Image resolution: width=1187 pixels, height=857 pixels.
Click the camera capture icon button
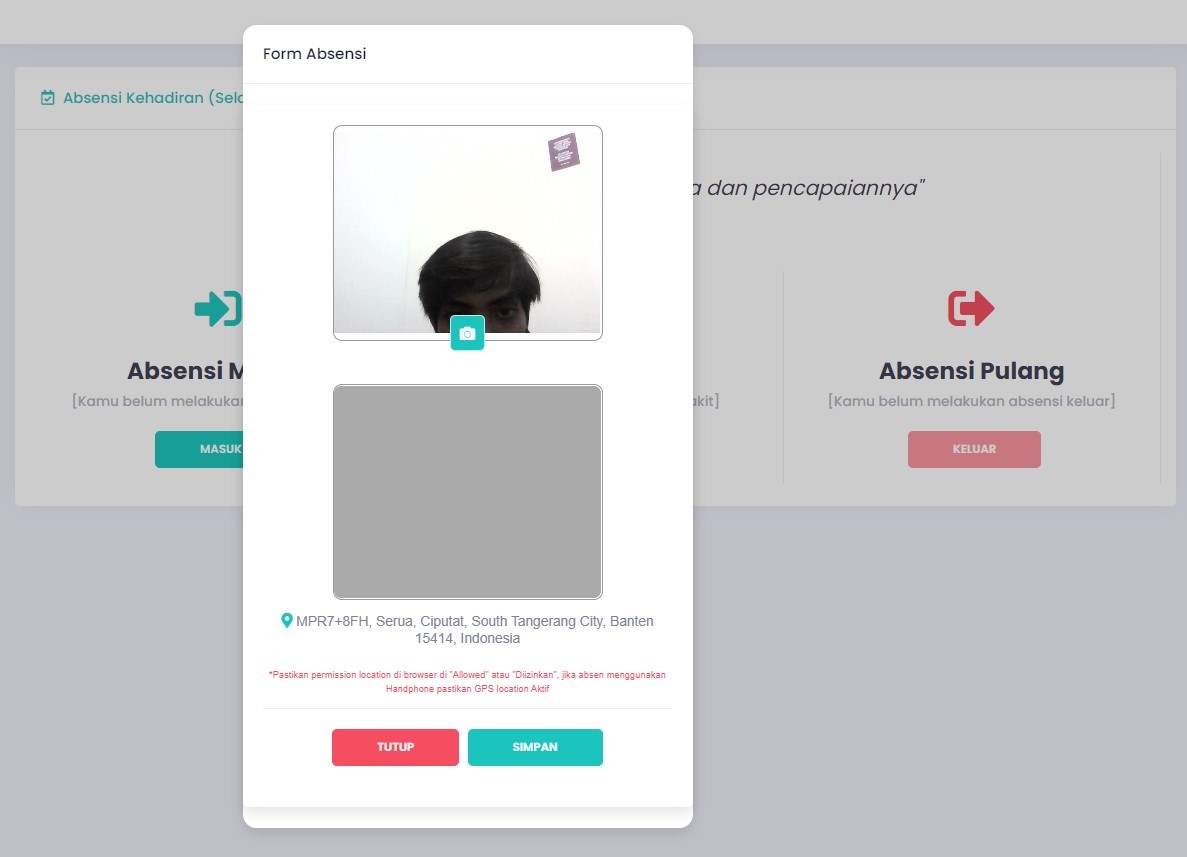pos(467,333)
